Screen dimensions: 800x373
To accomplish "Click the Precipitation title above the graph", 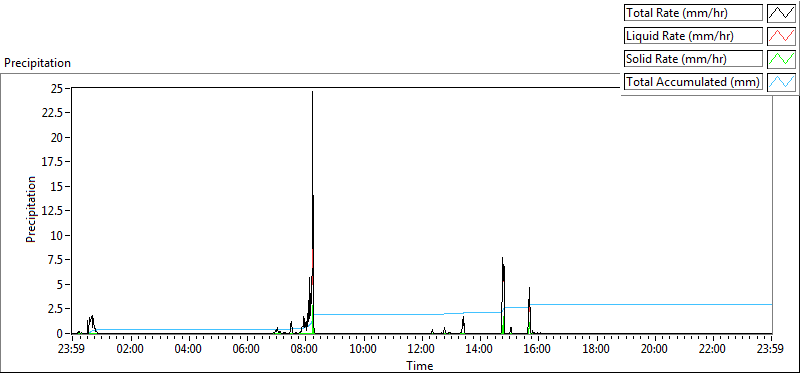I will tap(37, 63).
